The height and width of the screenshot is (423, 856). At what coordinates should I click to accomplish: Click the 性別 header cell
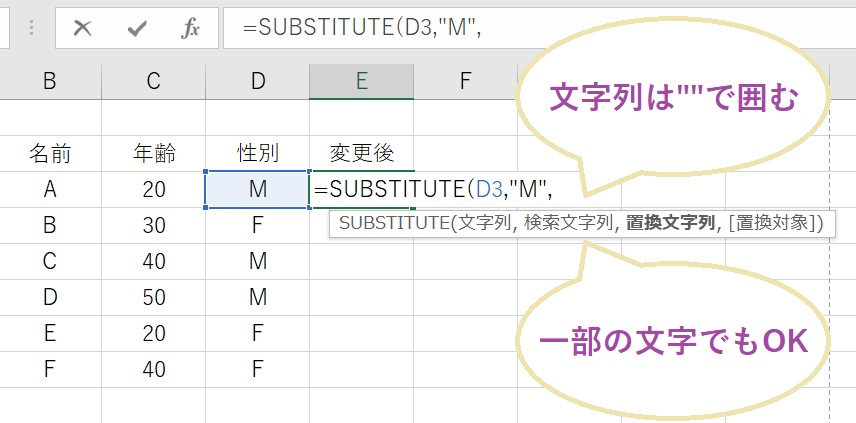click(258, 153)
